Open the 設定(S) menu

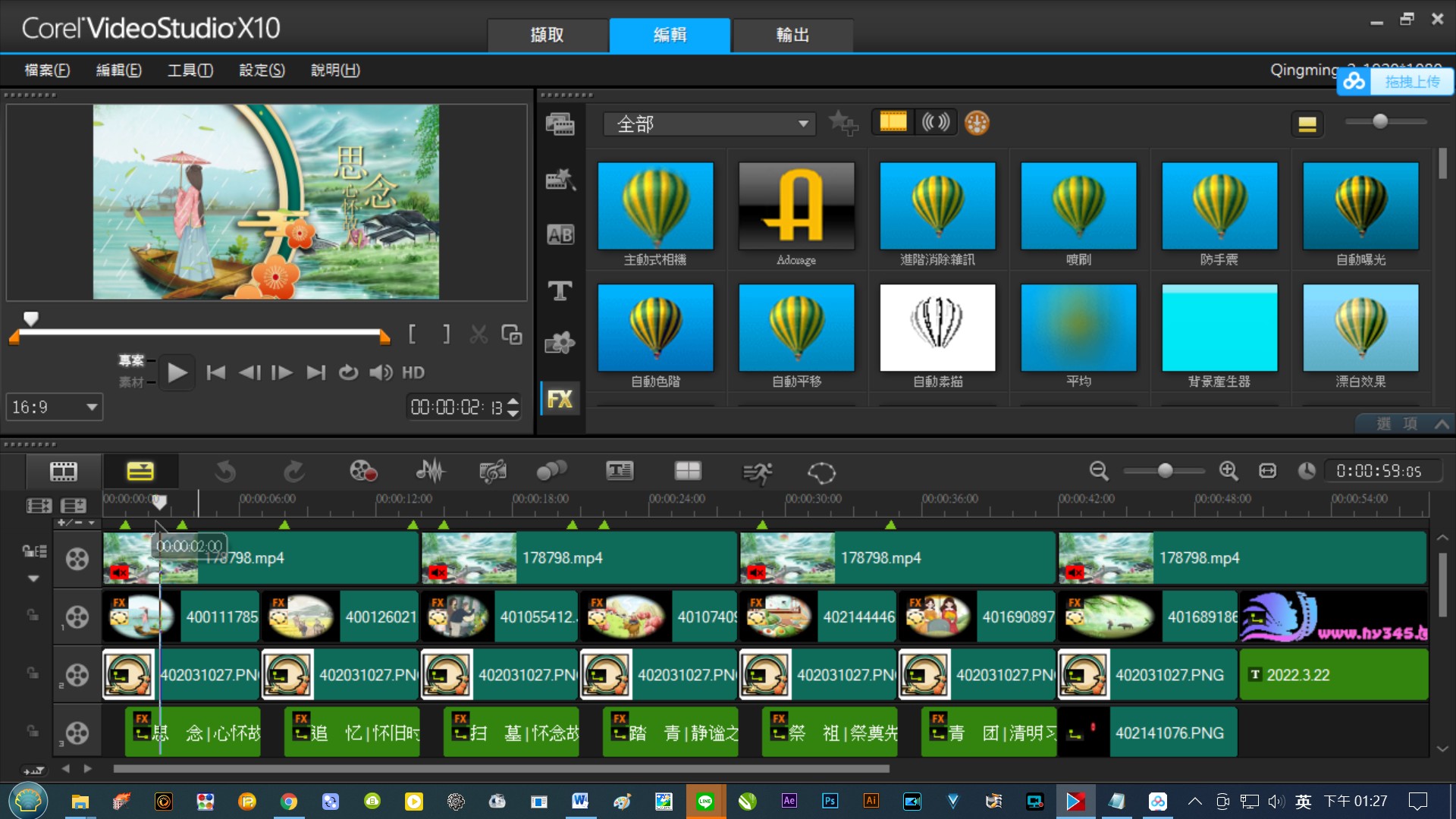pos(262,70)
